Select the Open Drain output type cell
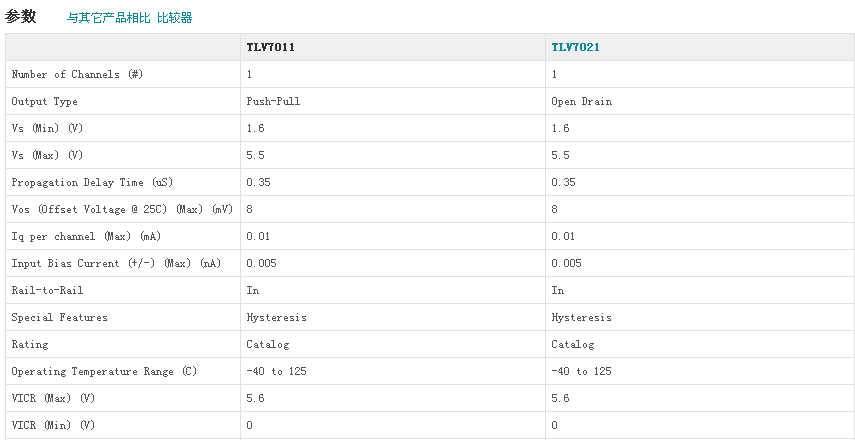The image size is (855, 440). pyautogui.click(x=581, y=101)
